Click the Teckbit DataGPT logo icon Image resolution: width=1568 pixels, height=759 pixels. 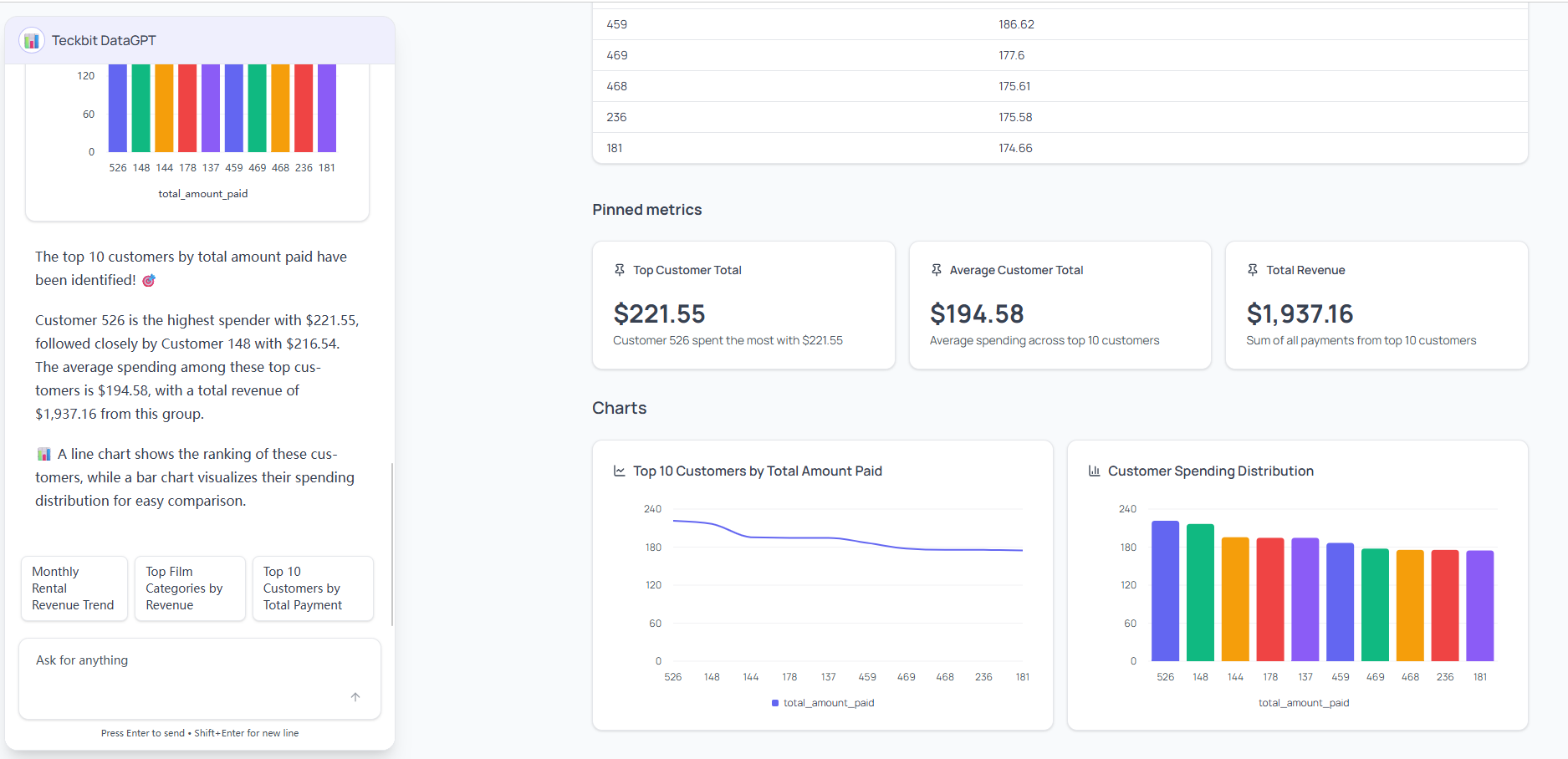click(x=31, y=40)
